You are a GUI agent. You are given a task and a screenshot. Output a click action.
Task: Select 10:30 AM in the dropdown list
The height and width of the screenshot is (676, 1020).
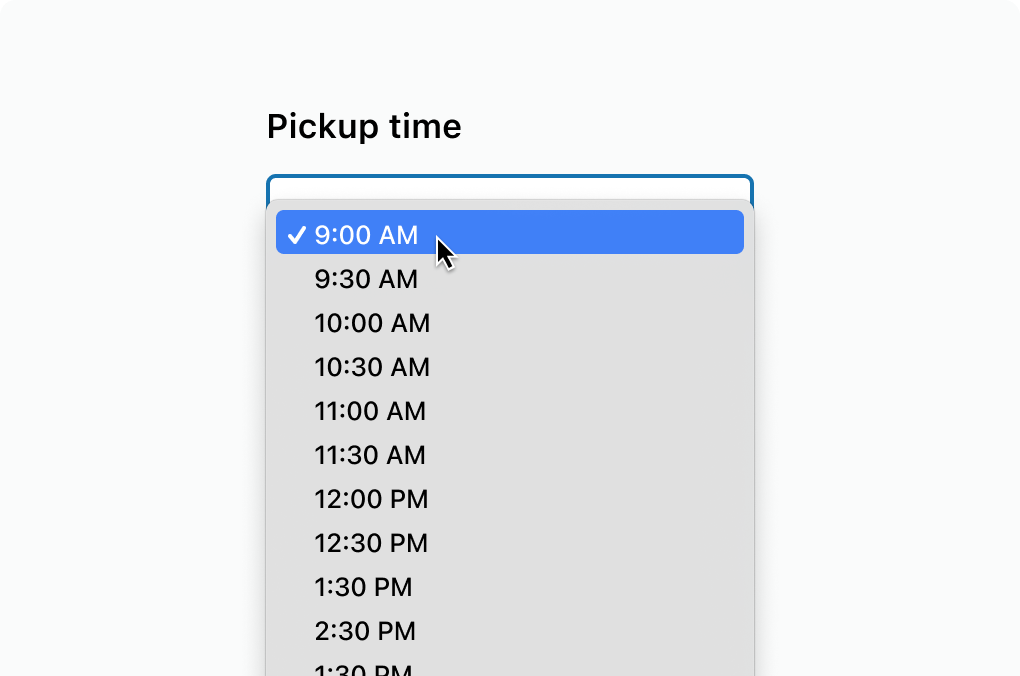(x=509, y=367)
